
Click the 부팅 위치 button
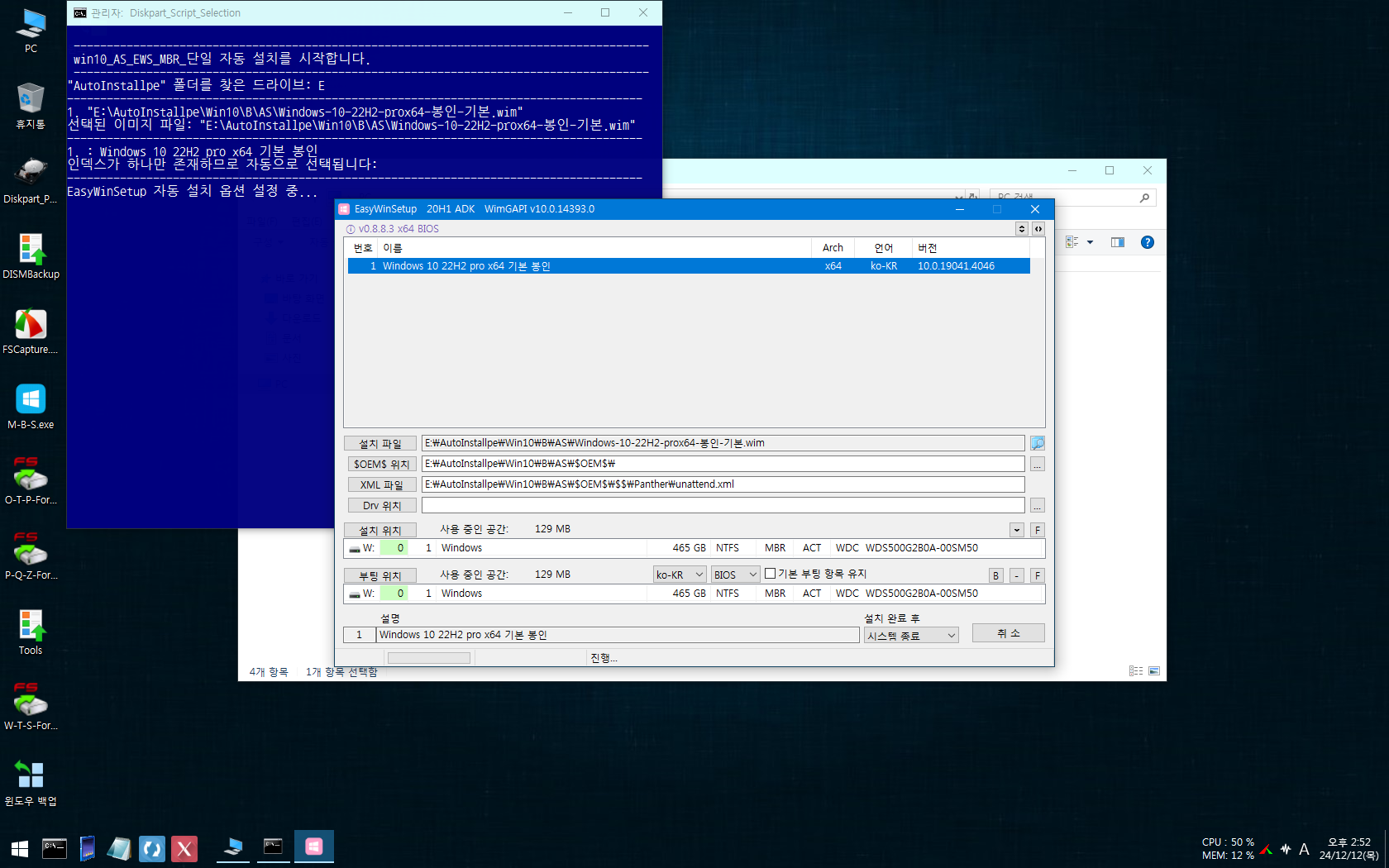[x=380, y=576]
